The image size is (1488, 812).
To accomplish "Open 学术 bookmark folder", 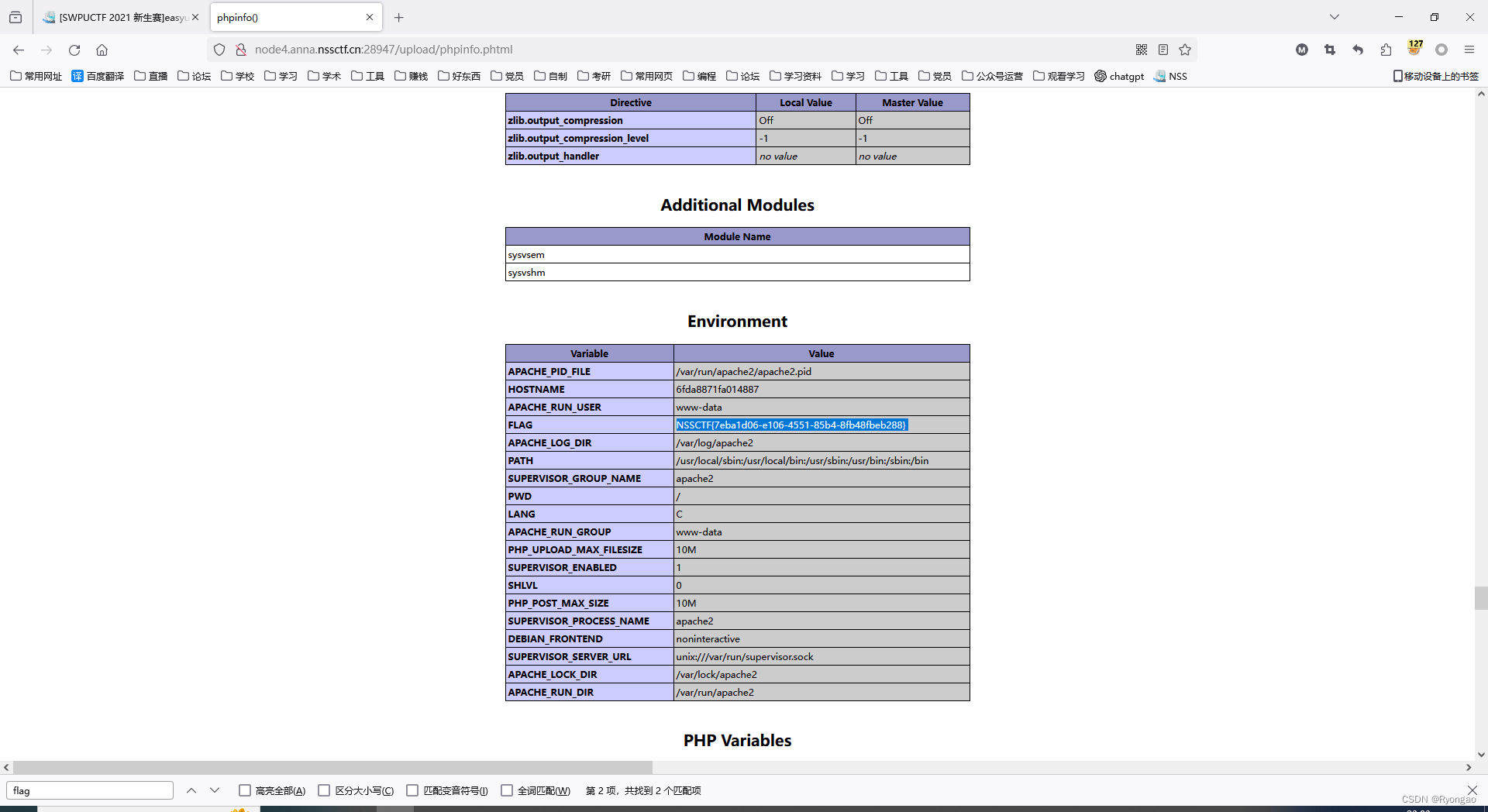I will click(325, 76).
